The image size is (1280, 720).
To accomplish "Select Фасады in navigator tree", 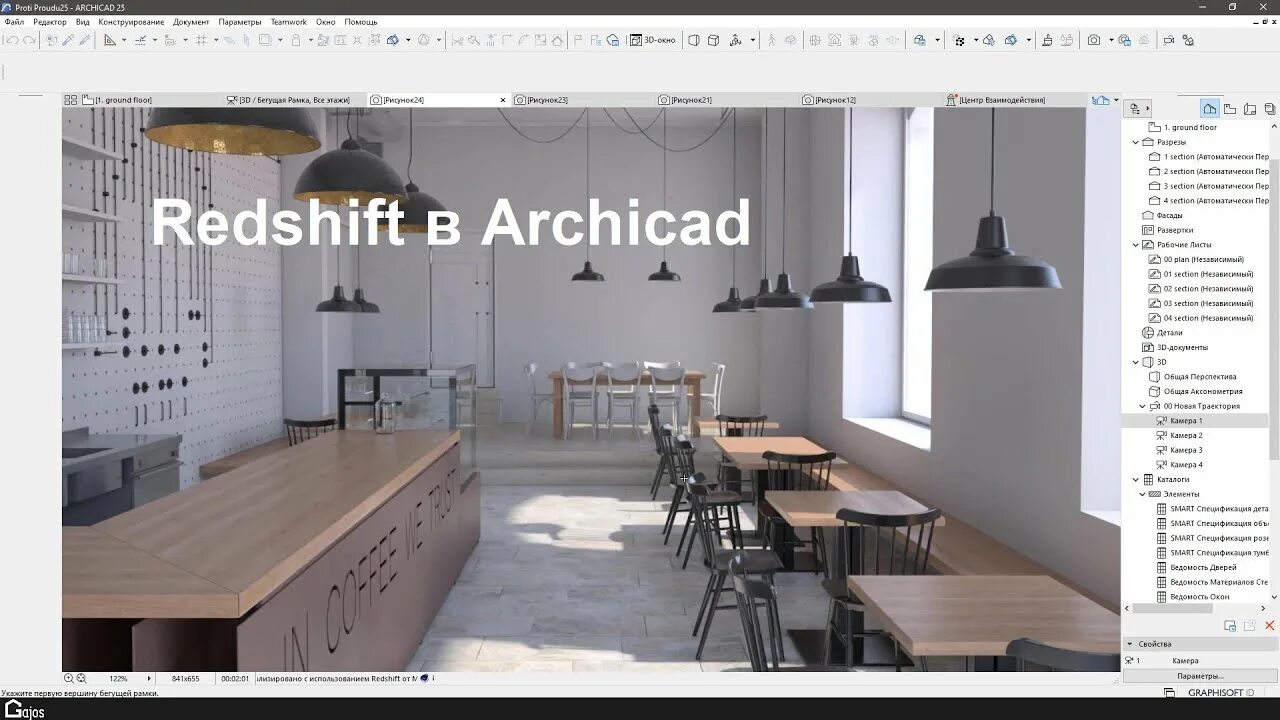I will [1169, 215].
